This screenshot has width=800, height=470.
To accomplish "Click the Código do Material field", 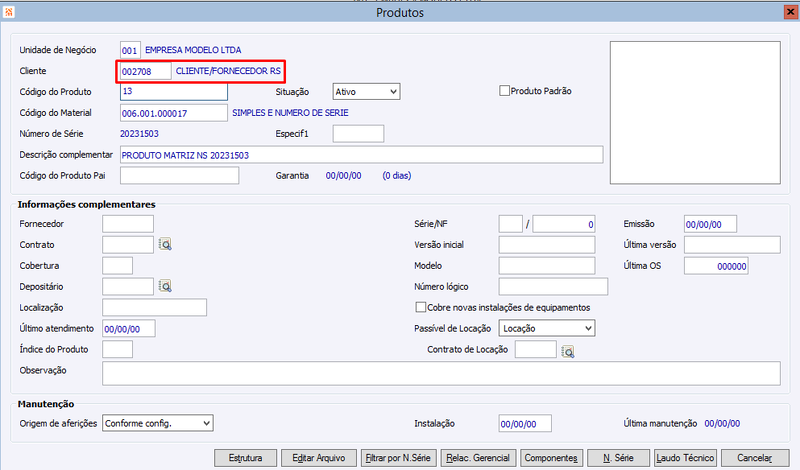I will pyautogui.click(x=174, y=113).
